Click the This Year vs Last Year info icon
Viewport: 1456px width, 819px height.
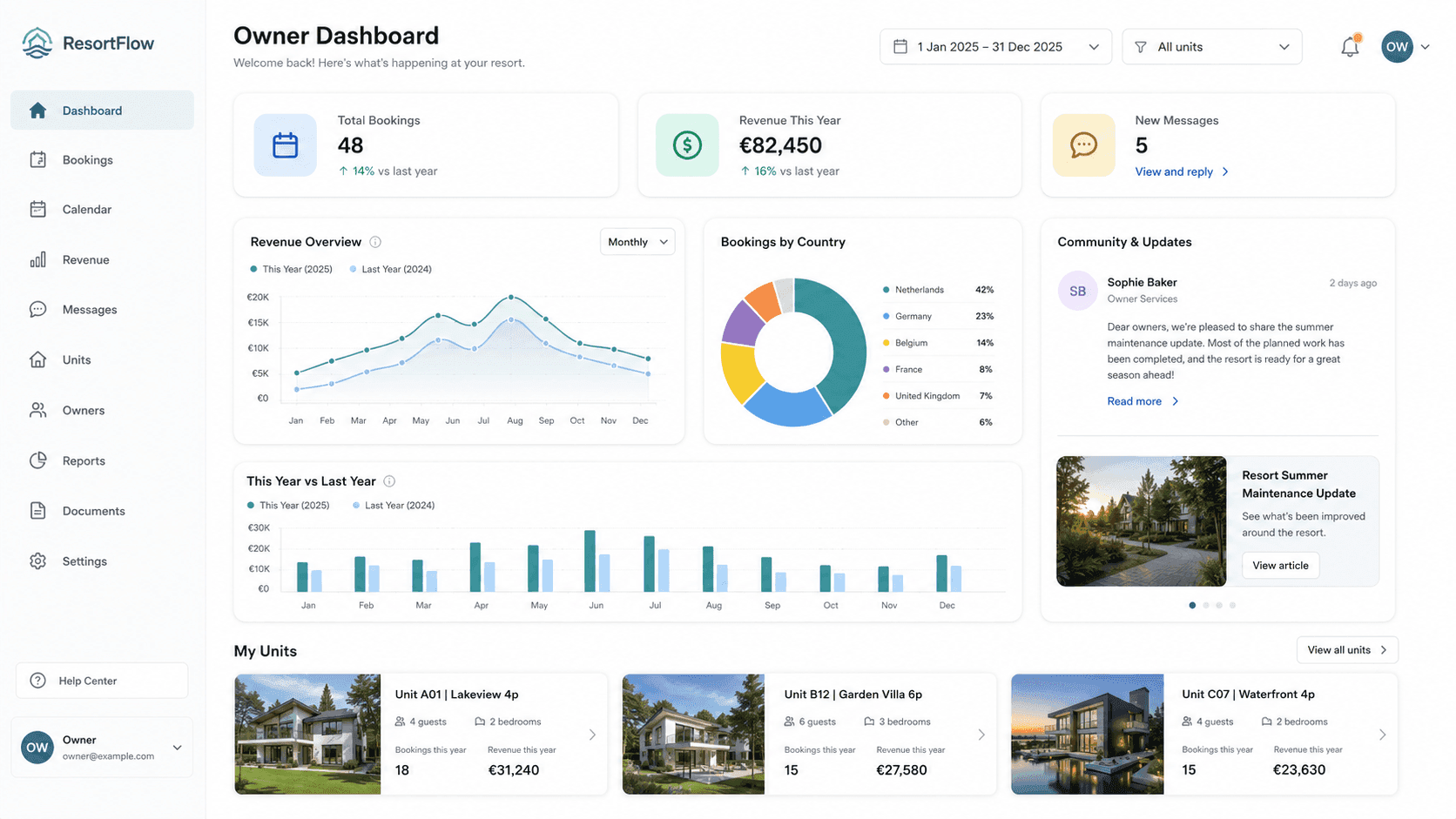389,481
